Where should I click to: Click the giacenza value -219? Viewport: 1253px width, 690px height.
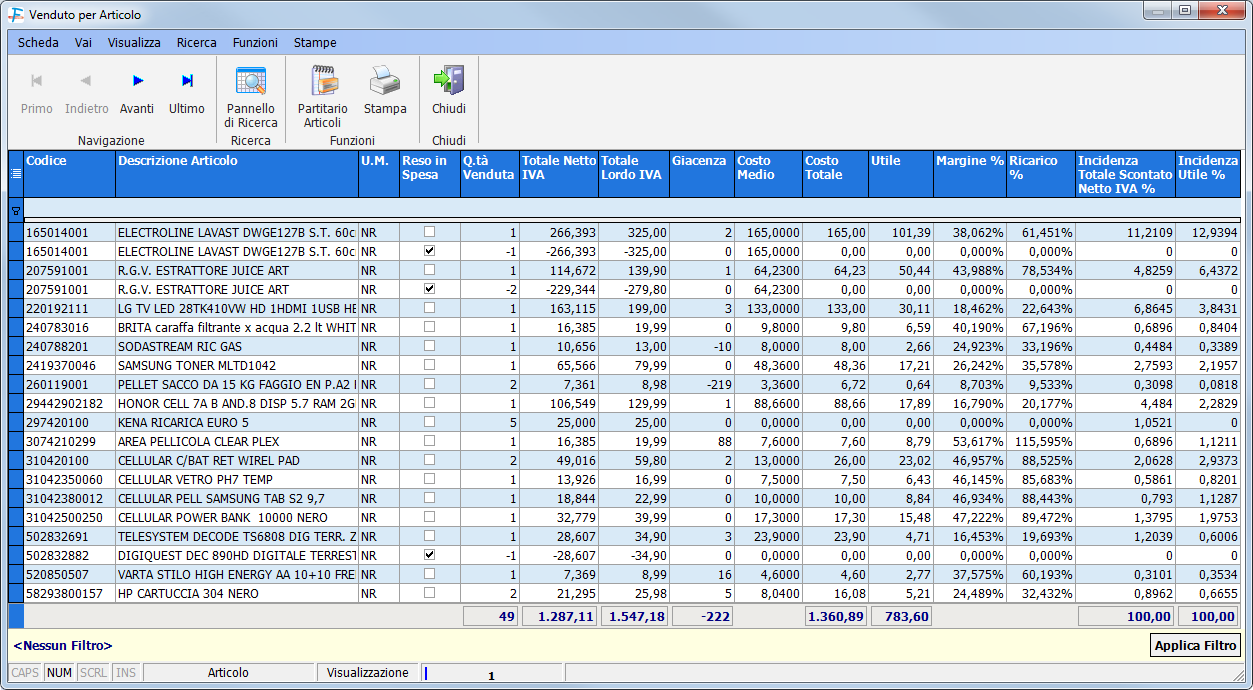click(701, 384)
